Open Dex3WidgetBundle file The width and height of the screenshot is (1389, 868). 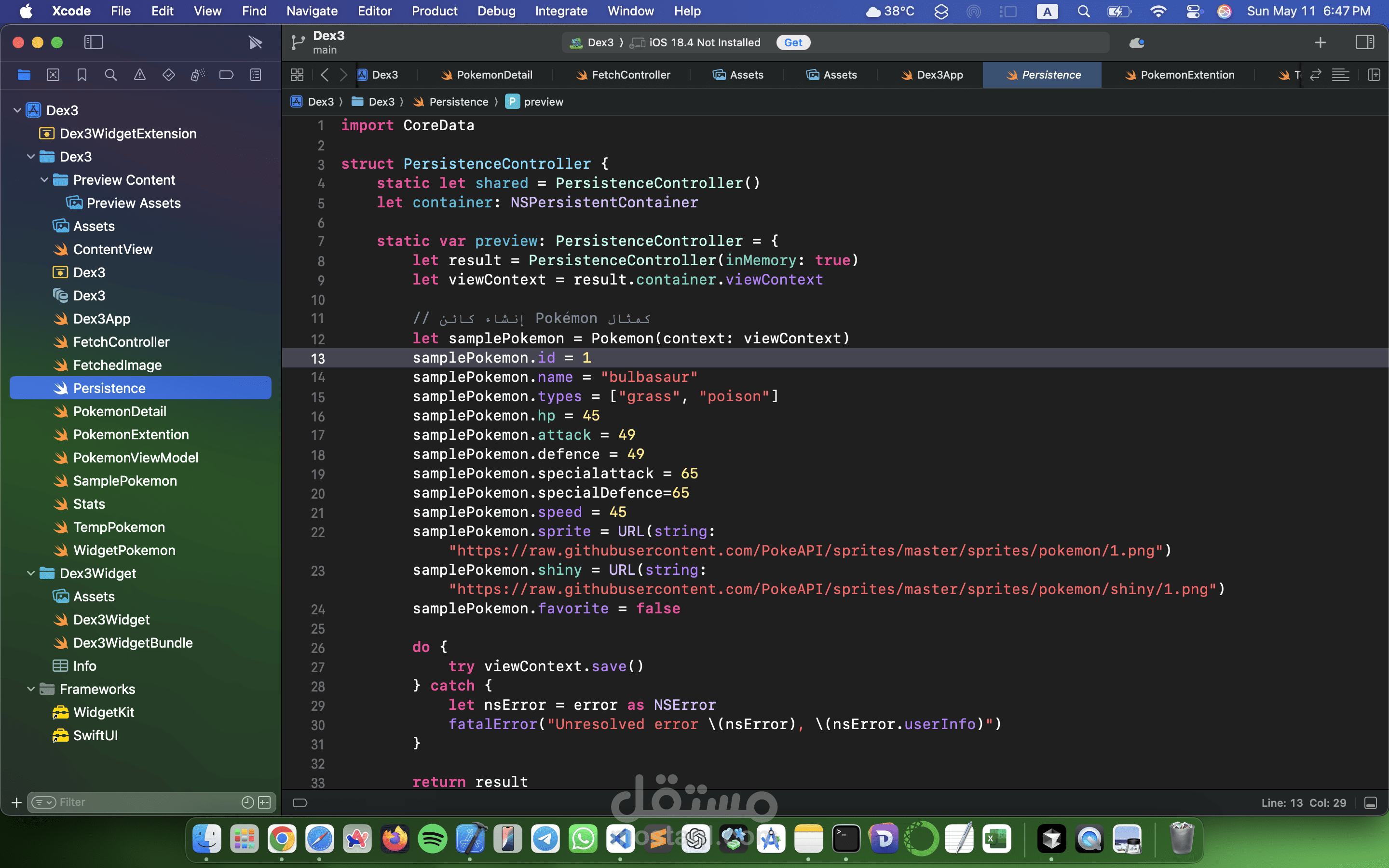(123, 643)
